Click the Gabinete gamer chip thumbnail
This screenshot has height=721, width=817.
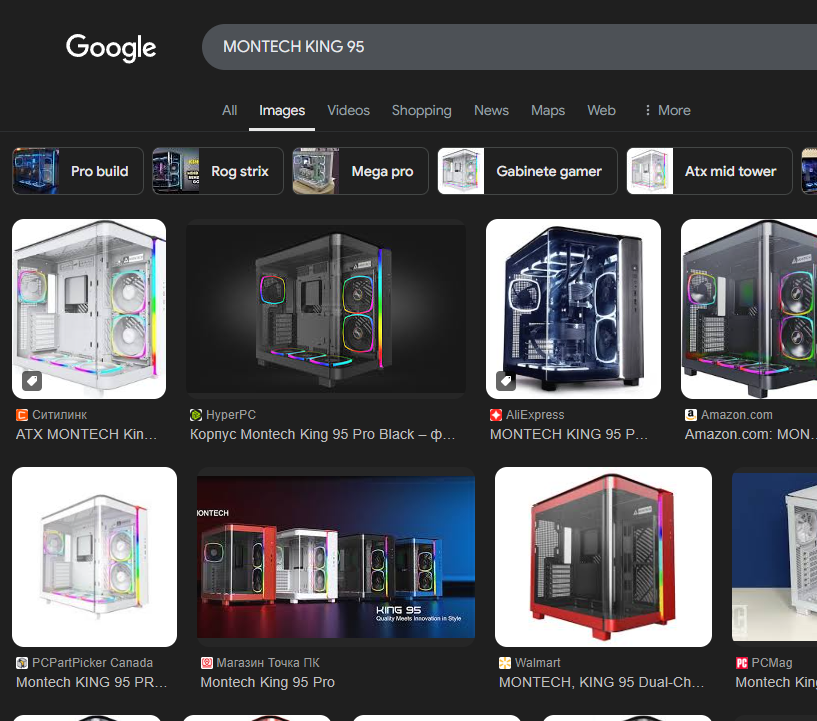click(x=461, y=171)
